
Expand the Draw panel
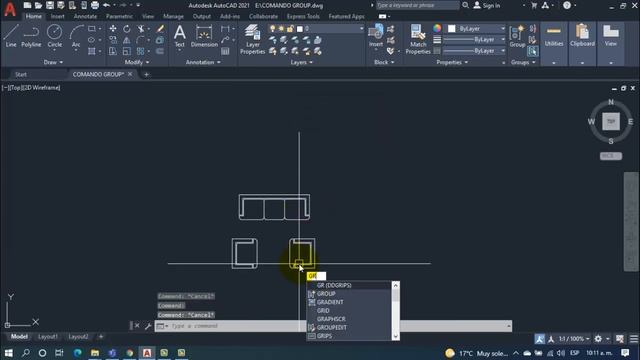53,62
